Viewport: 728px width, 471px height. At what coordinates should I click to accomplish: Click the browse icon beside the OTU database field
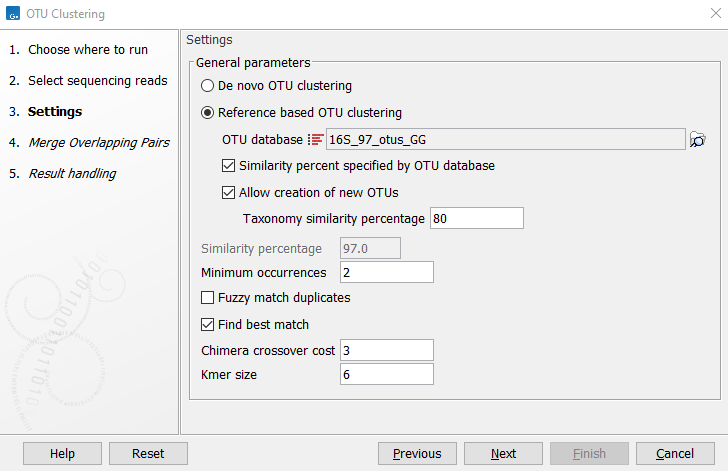coord(697,139)
